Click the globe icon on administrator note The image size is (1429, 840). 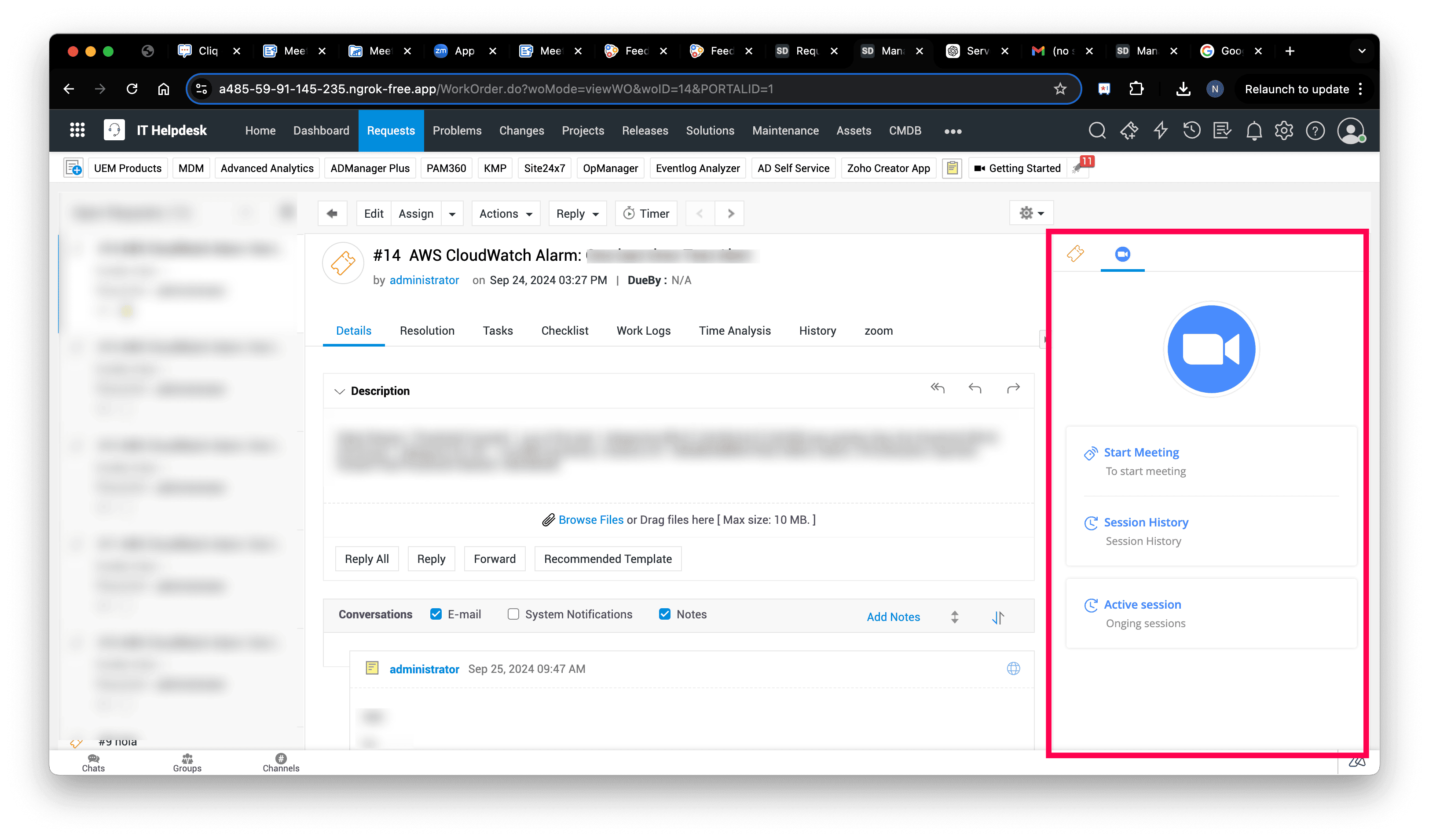(x=1013, y=668)
